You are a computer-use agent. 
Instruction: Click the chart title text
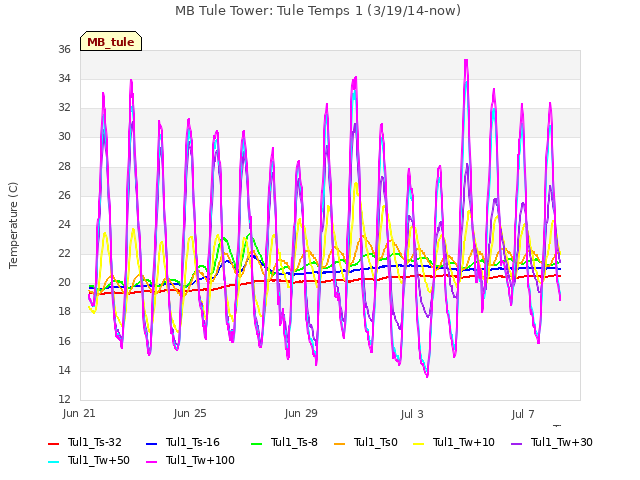pyautogui.click(x=318, y=10)
